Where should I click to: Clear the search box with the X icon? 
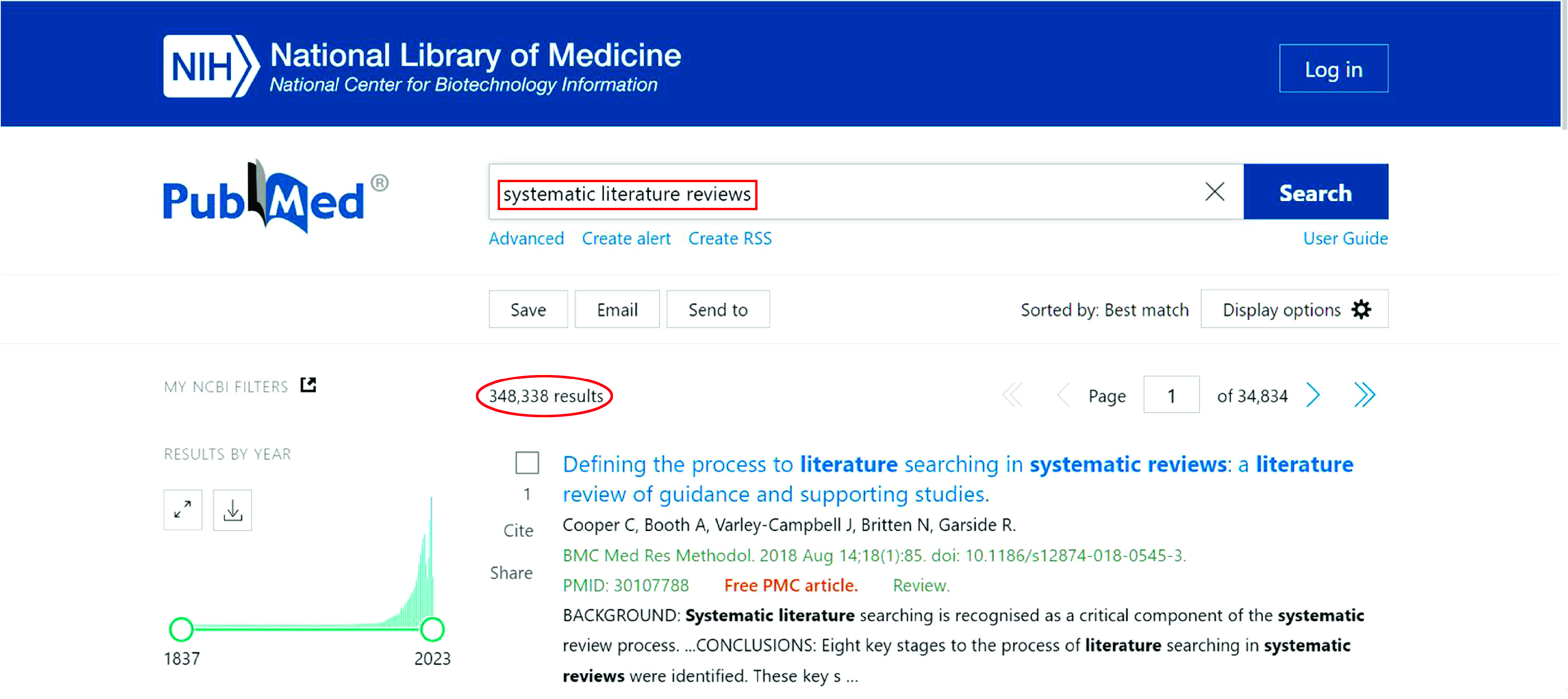[1215, 192]
